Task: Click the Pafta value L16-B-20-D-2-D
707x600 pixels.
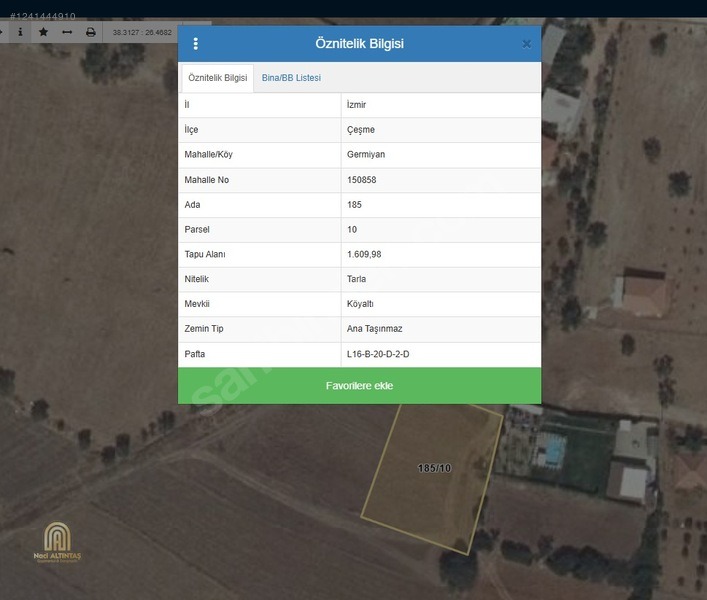Action: click(378, 354)
